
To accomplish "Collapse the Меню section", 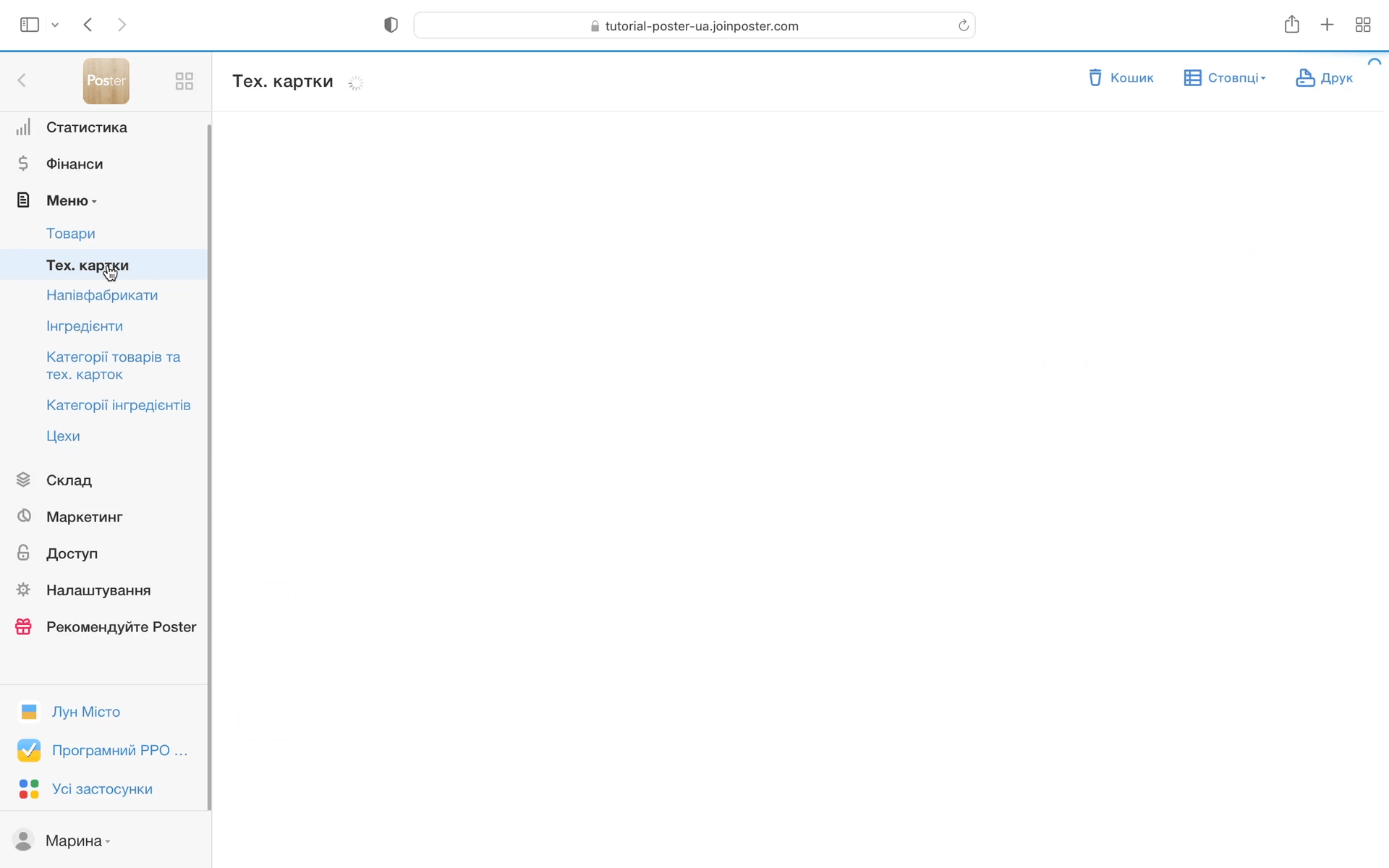I will (x=71, y=200).
